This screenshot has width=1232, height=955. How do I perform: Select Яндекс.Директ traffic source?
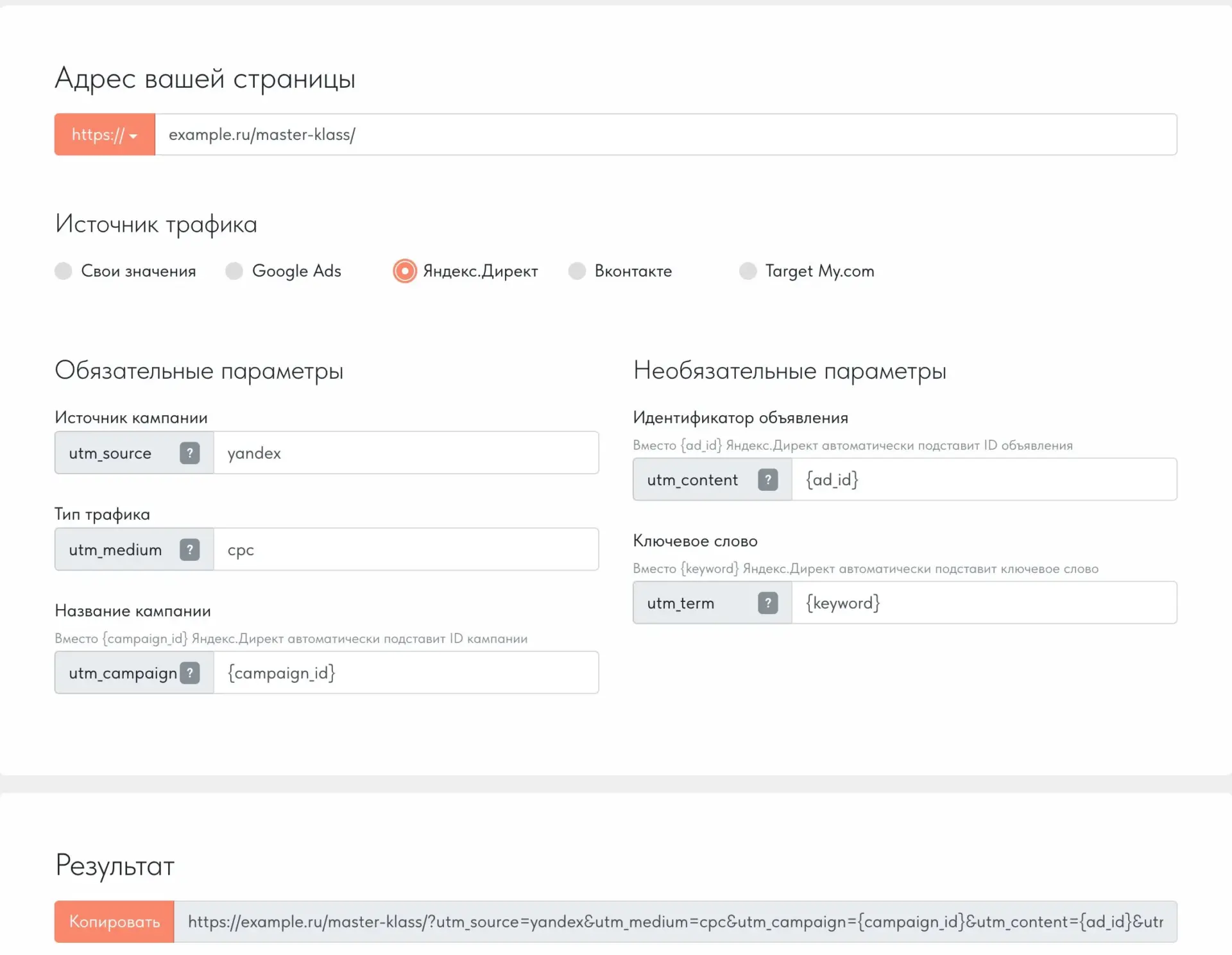point(405,271)
